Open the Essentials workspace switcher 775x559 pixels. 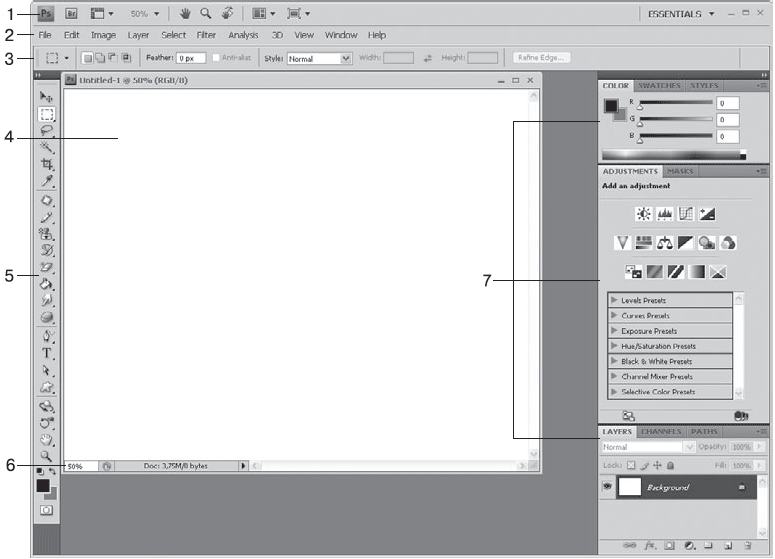680,14
